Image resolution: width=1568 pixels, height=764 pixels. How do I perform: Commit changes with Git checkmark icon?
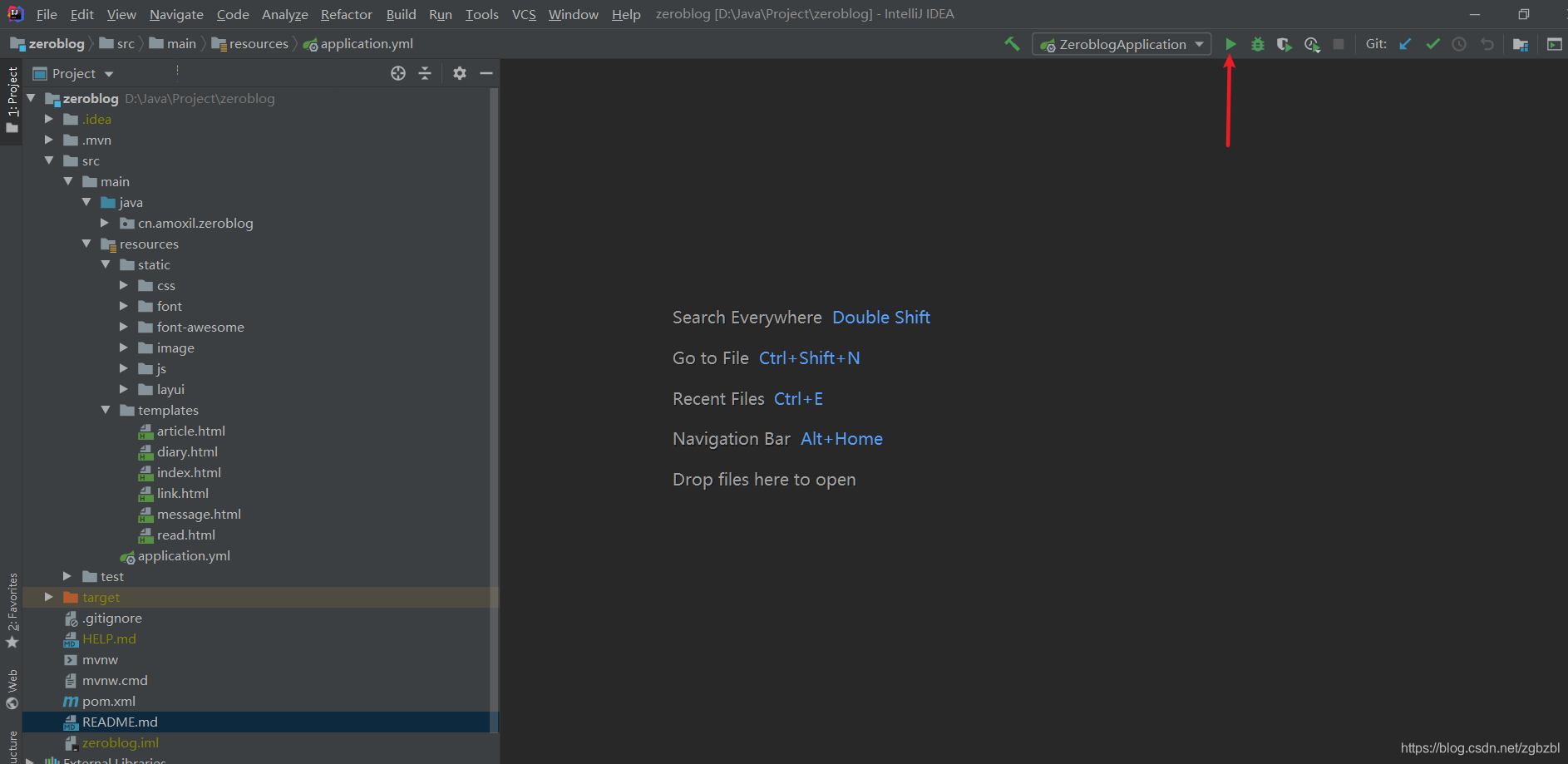[x=1432, y=44]
